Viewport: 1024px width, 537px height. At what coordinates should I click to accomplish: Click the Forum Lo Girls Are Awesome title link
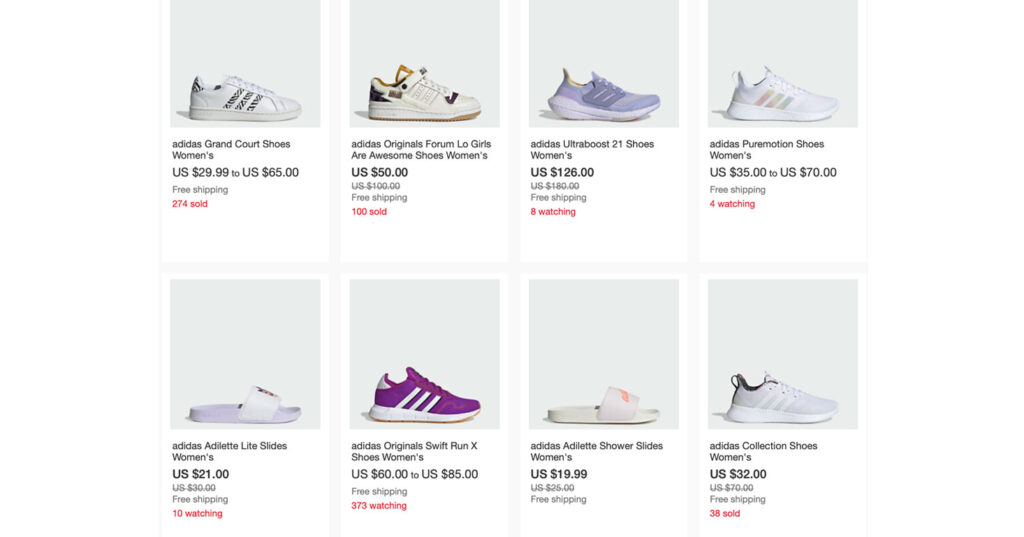(419, 149)
